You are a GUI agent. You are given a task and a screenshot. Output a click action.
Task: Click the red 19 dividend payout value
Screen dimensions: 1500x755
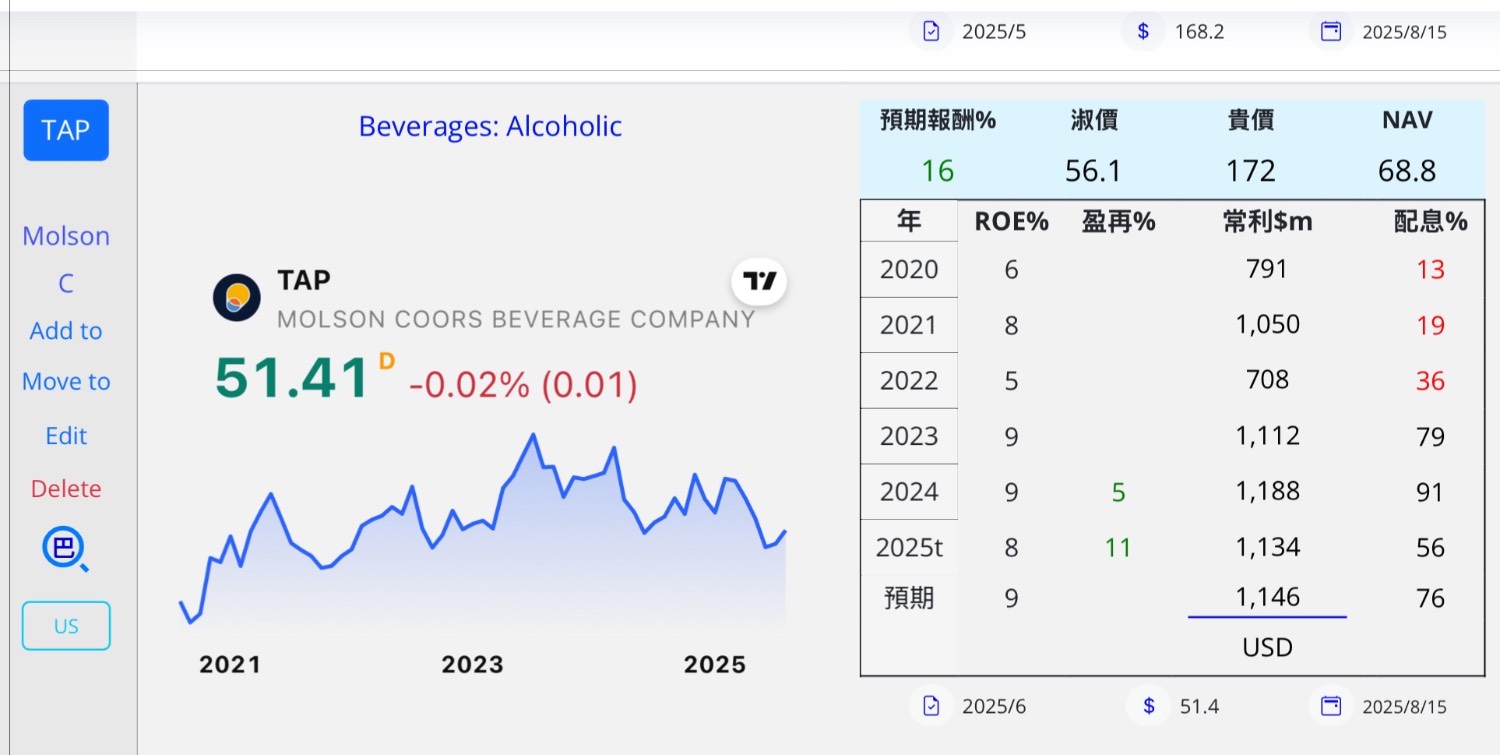[x=1431, y=326]
